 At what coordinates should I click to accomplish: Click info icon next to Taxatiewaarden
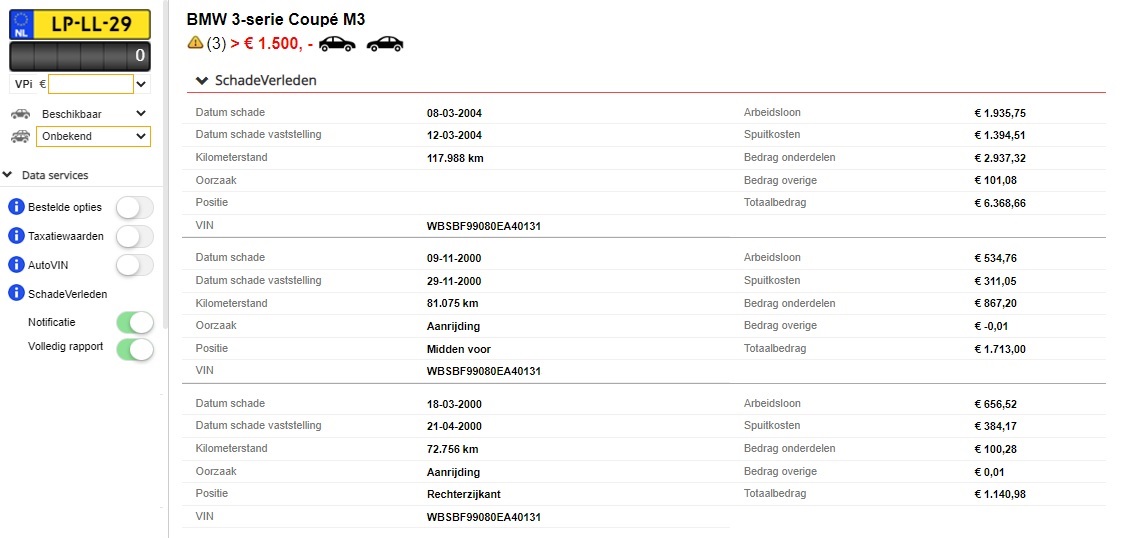tap(16, 236)
